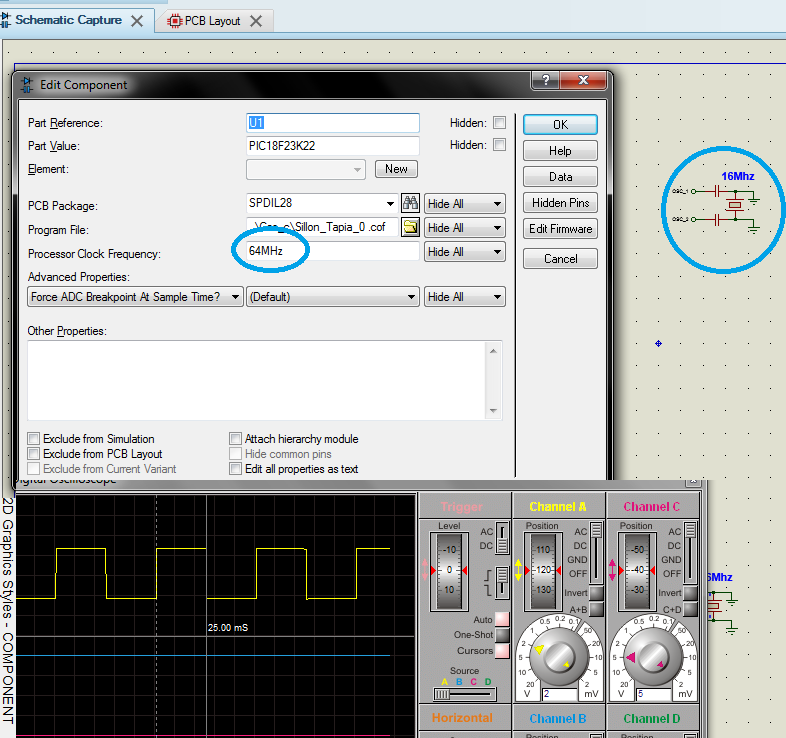
Task: Click the Processor Clock Frequency field
Action: (x=333, y=251)
